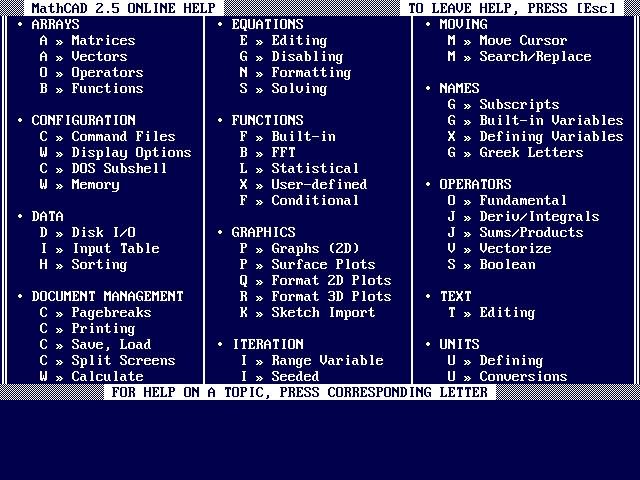Image resolution: width=640 pixels, height=480 pixels.
Task: Open the Deriv/Integrals topic
Action: [x=539, y=216]
